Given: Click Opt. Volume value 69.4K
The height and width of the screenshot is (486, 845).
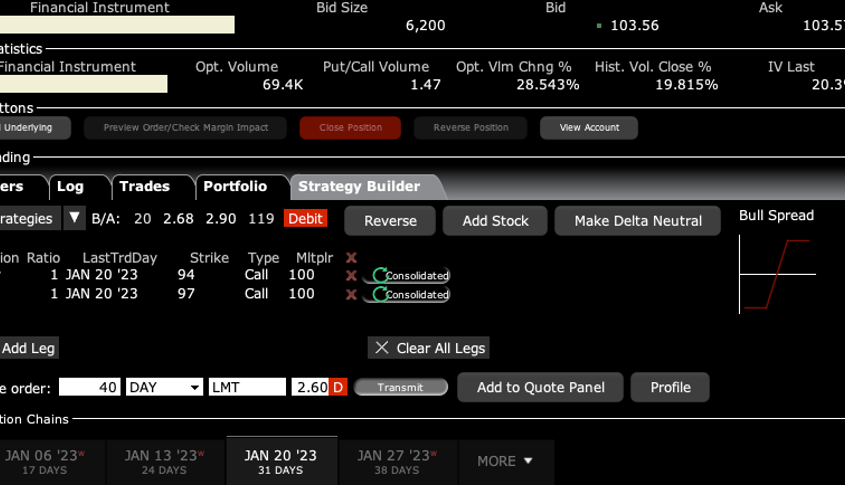Looking at the screenshot, I should [282, 85].
